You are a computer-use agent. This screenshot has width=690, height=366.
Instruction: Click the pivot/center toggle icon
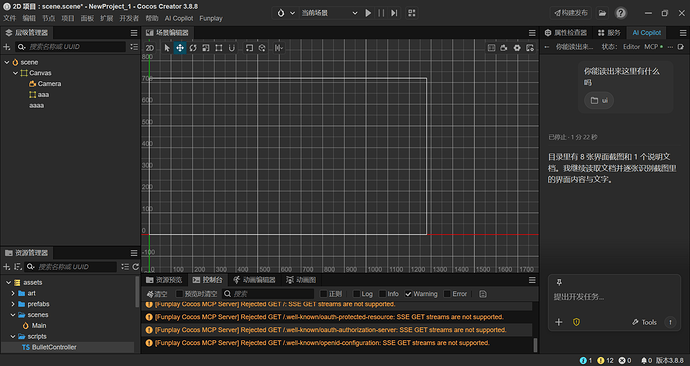[249, 48]
